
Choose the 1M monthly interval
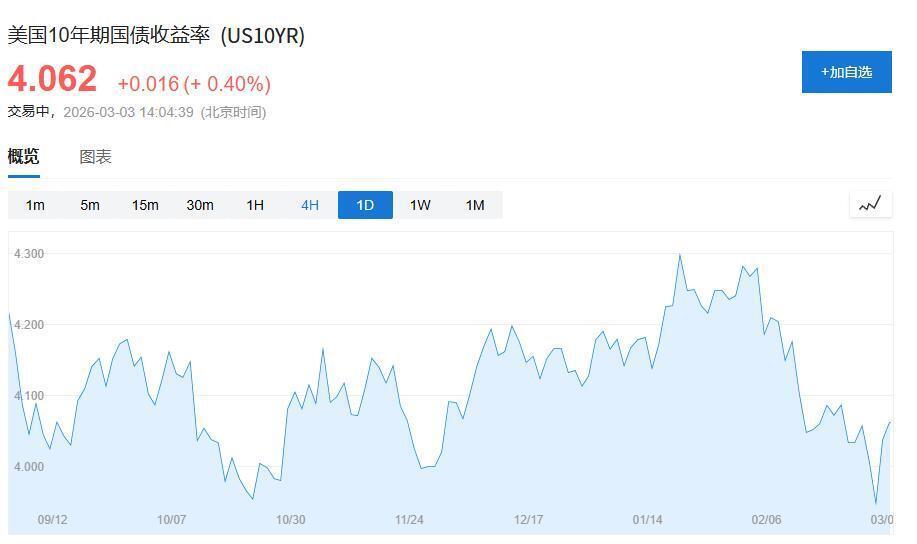pos(475,205)
